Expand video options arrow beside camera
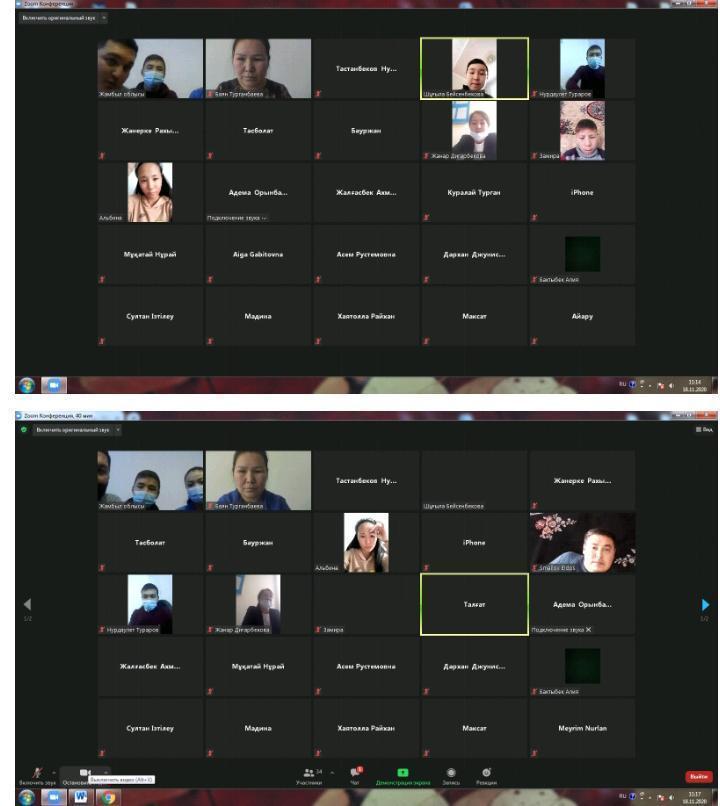 [x=107, y=771]
